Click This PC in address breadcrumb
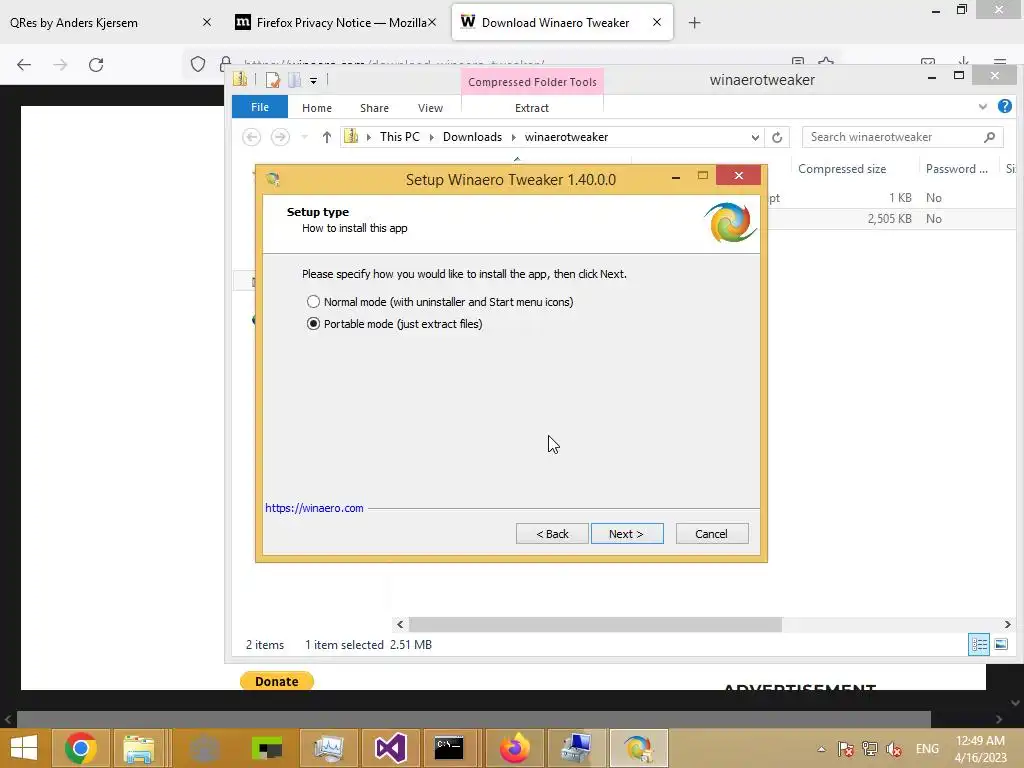 click(x=400, y=137)
